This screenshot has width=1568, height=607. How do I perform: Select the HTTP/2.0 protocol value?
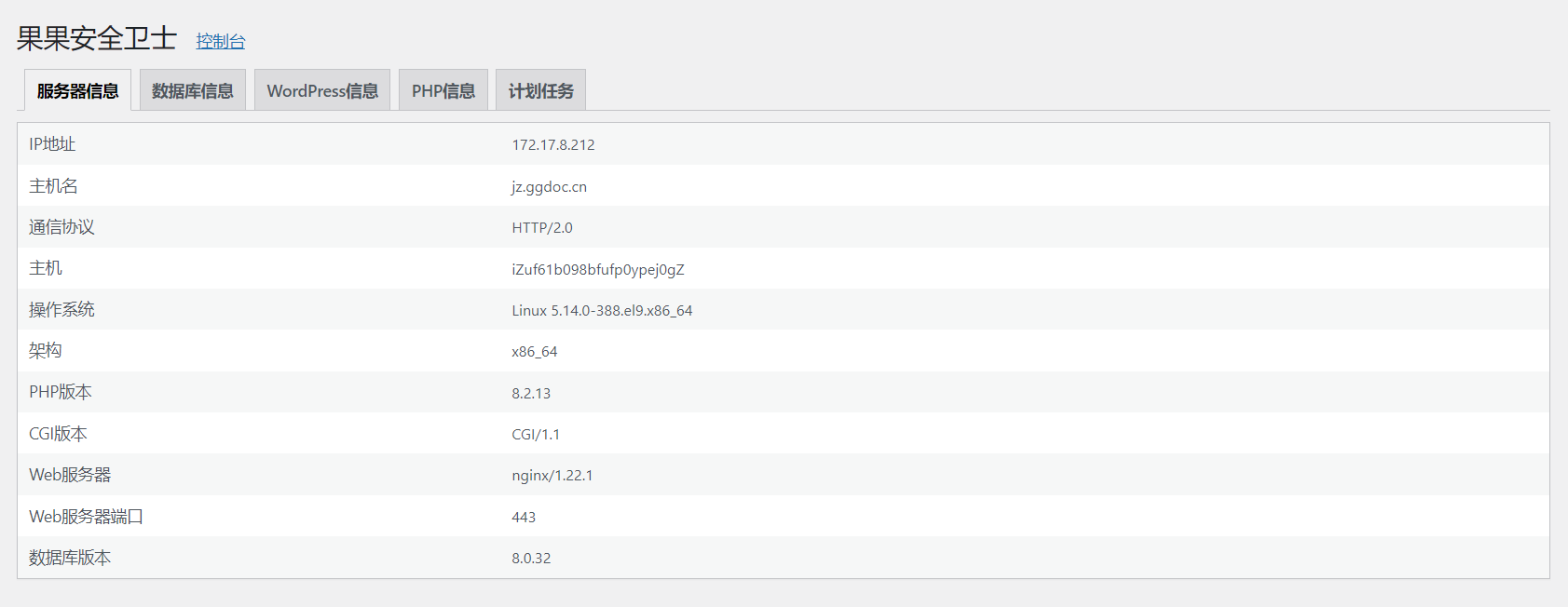pyautogui.click(x=542, y=228)
